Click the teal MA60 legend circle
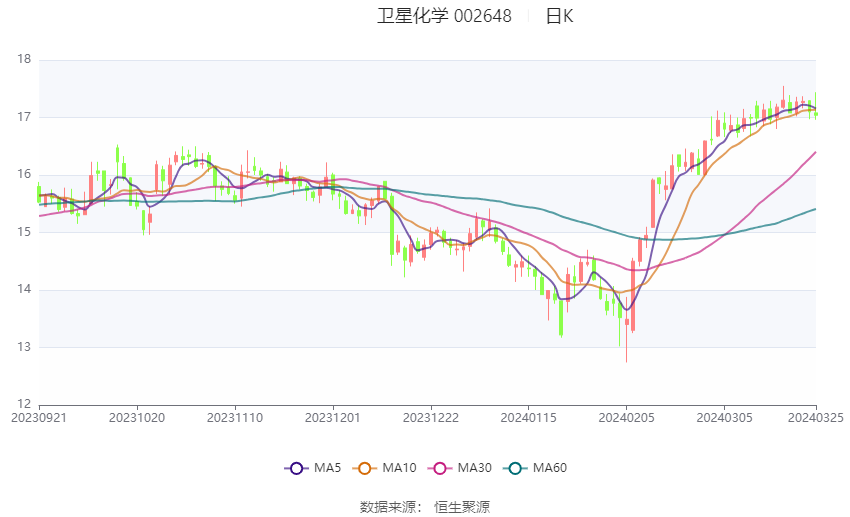850x517 pixels. (515, 468)
